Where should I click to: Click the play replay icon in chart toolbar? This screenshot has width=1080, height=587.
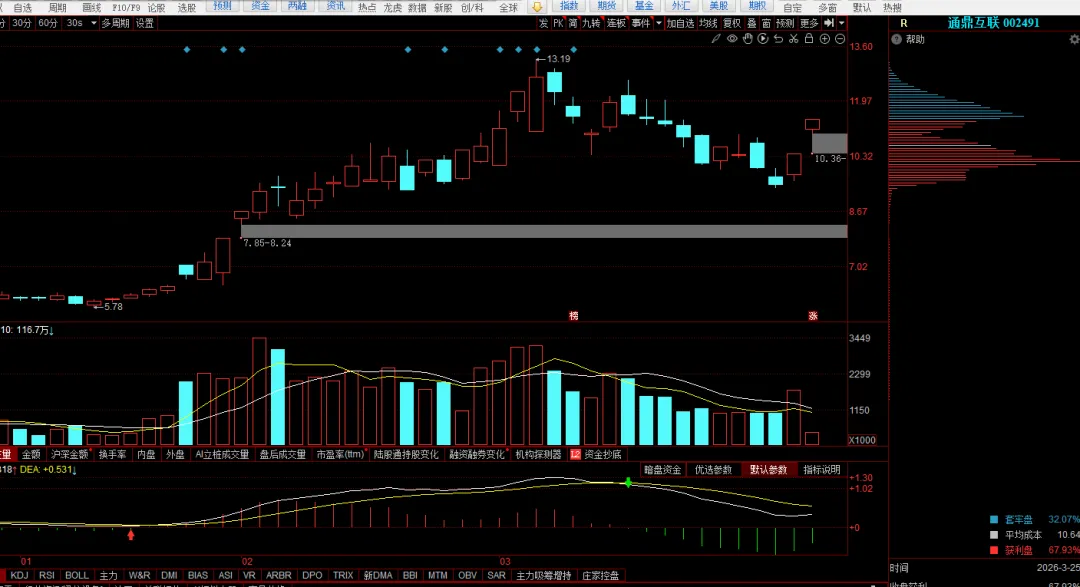(763, 39)
